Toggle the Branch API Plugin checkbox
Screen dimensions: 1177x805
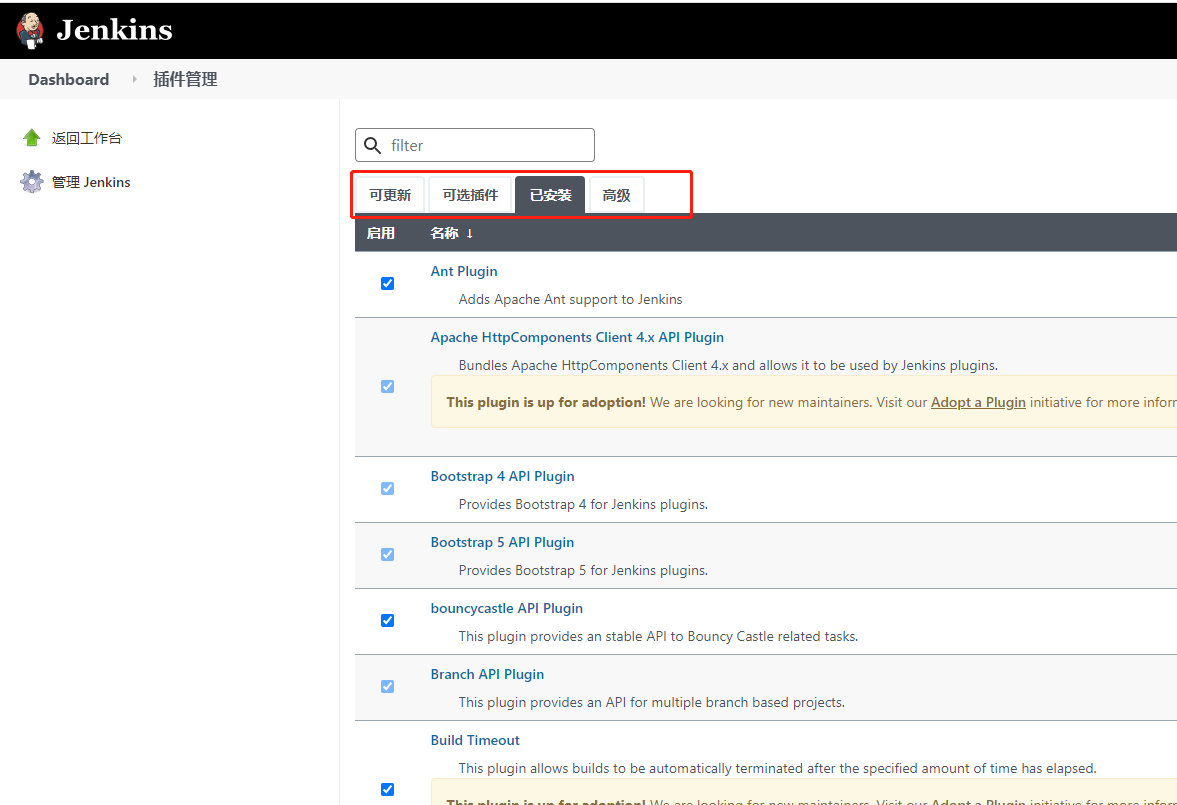387,686
